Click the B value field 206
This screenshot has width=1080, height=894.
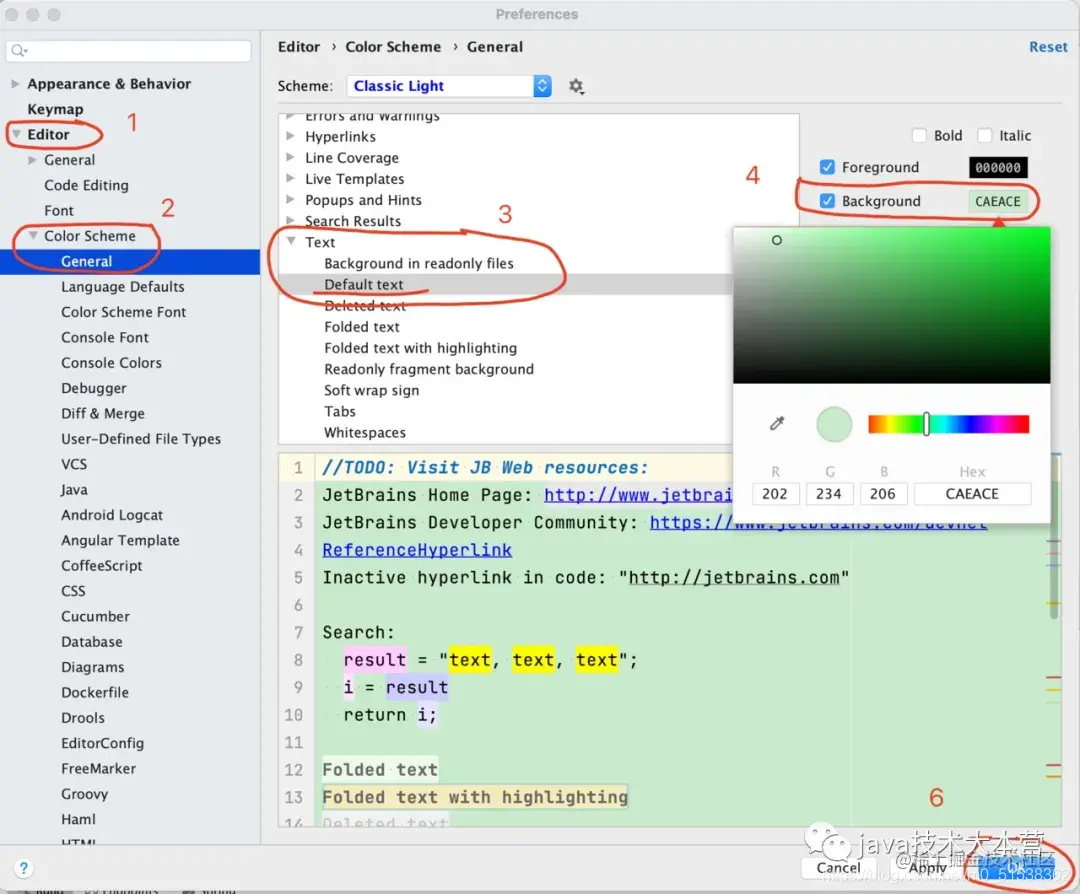tap(882, 494)
